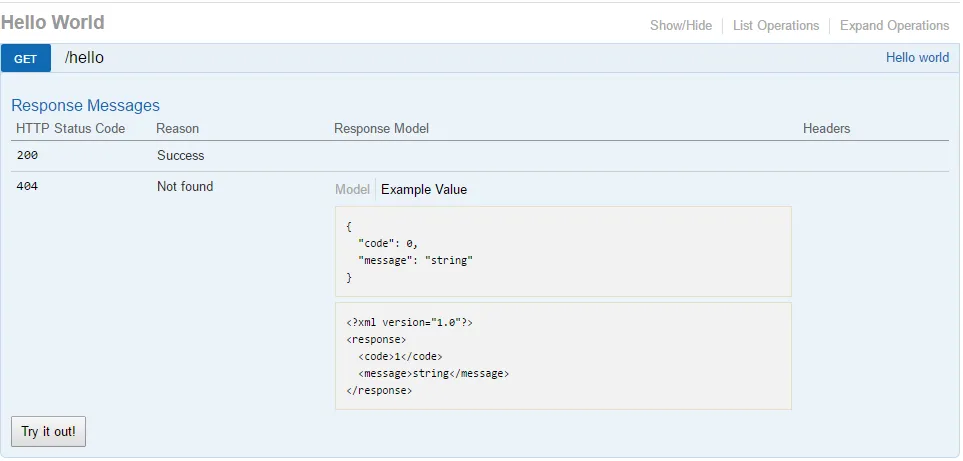Click the Hello world summary link
The image size is (963, 461).
(917, 58)
